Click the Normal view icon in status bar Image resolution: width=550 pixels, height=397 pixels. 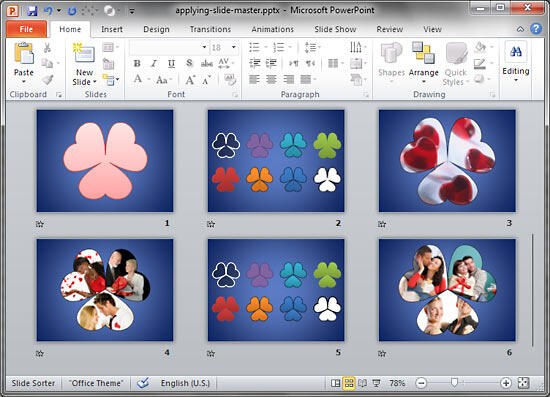335,383
